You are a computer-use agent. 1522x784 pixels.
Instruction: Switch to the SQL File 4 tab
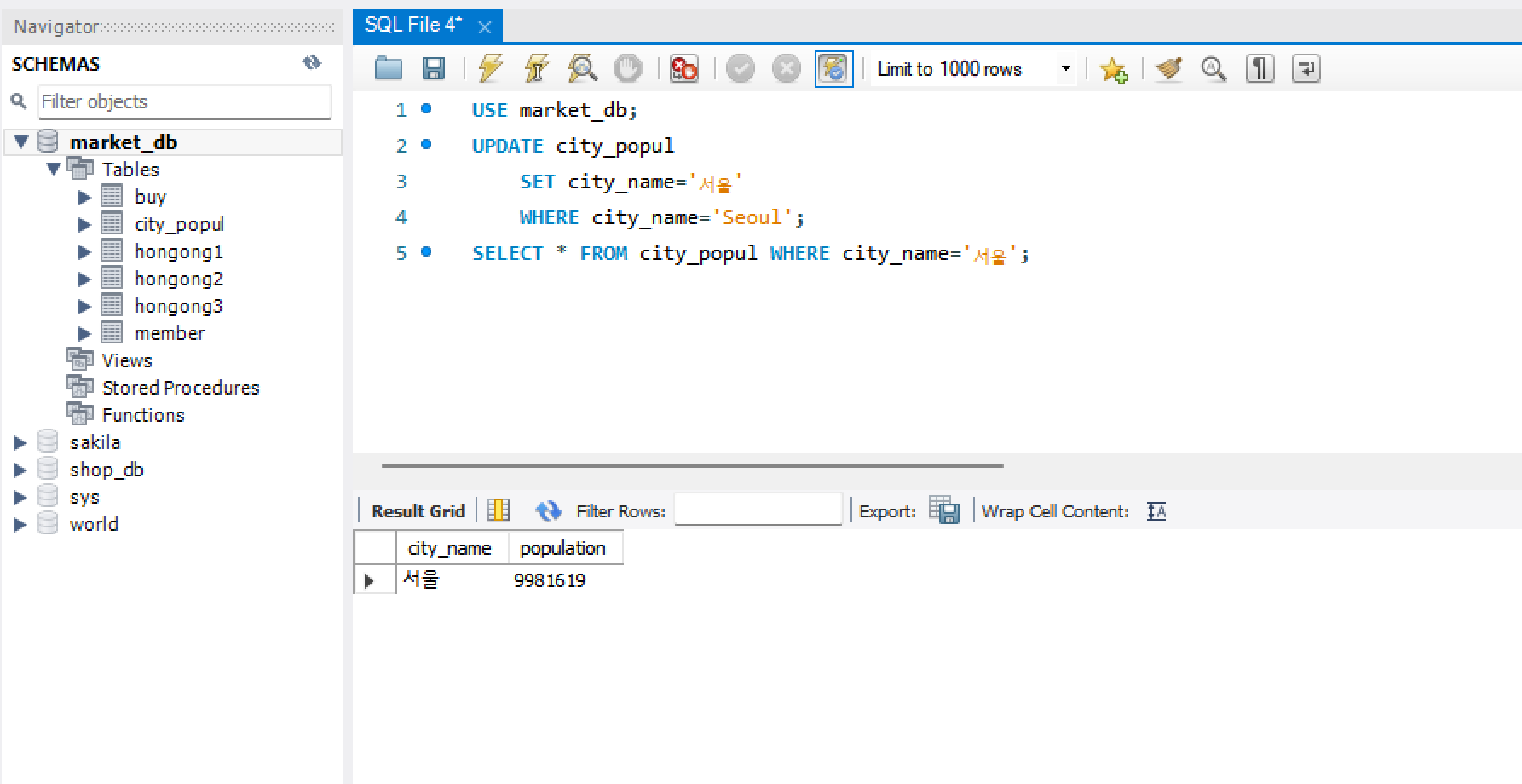coord(413,25)
